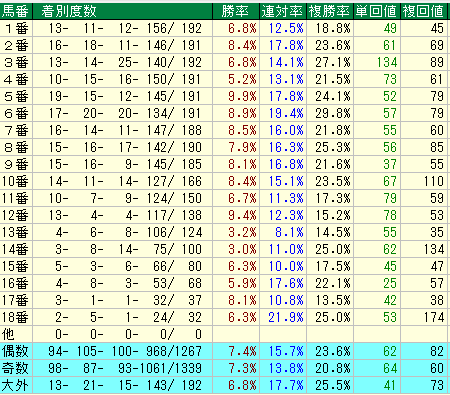Click the 単回値 column header
Image resolution: width=450 pixels, height=395 pixels.
point(376,11)
